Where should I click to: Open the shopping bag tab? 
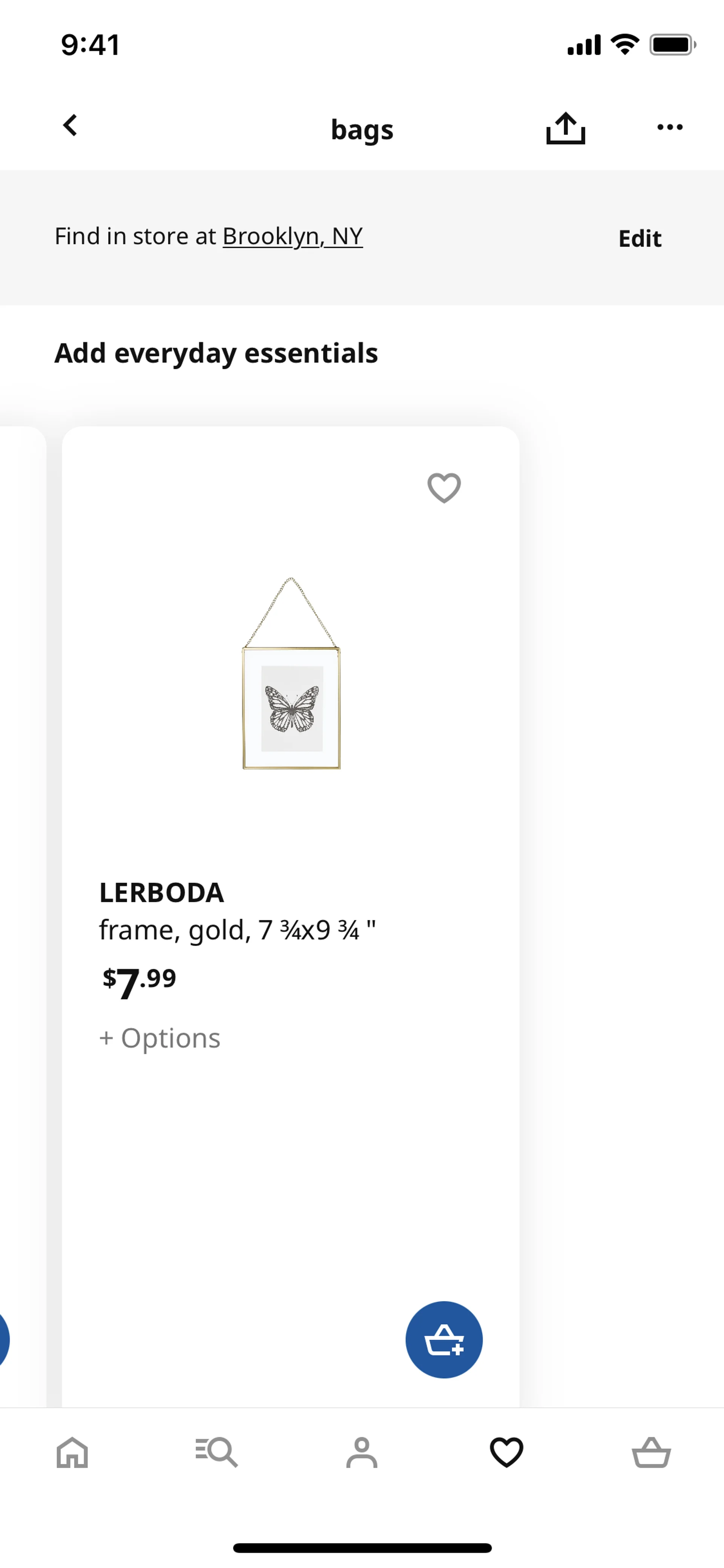pyautogui.click(x=651, y=1452)
